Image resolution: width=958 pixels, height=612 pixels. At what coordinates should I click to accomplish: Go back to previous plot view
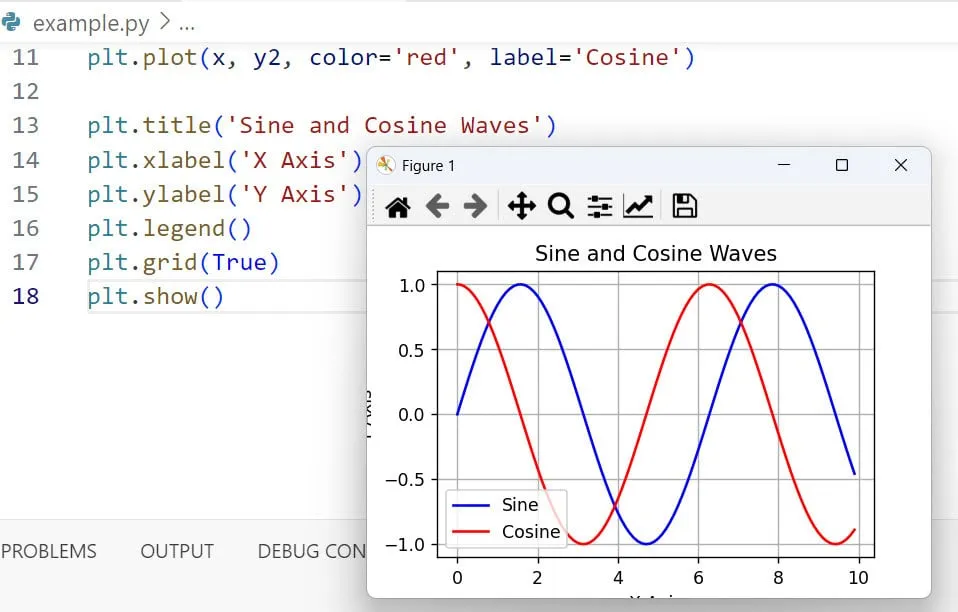click(x=437, y=206)
